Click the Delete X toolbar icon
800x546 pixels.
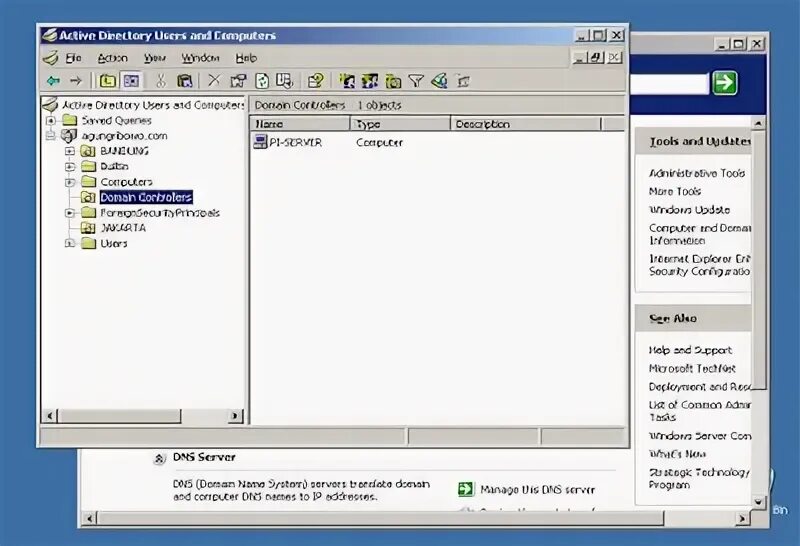coord(214,81)
